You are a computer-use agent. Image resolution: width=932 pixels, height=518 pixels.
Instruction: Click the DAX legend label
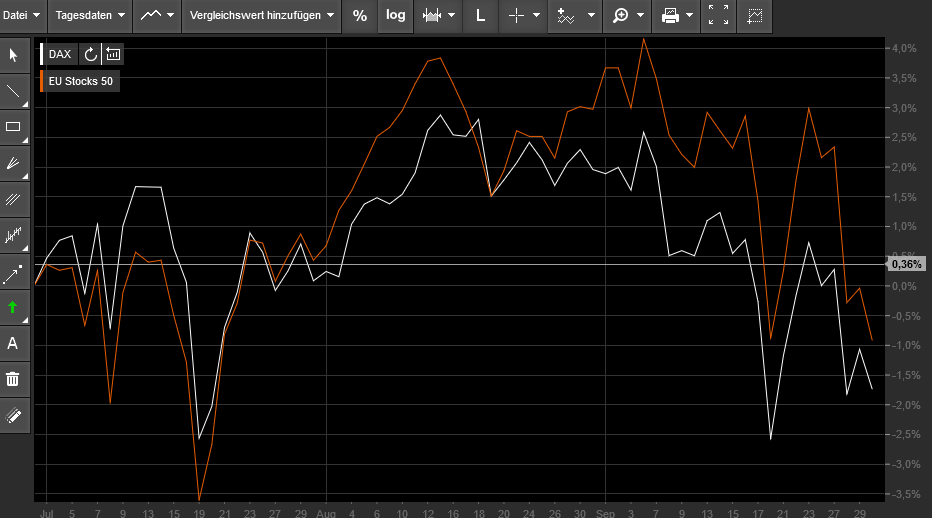pos(60,54)
